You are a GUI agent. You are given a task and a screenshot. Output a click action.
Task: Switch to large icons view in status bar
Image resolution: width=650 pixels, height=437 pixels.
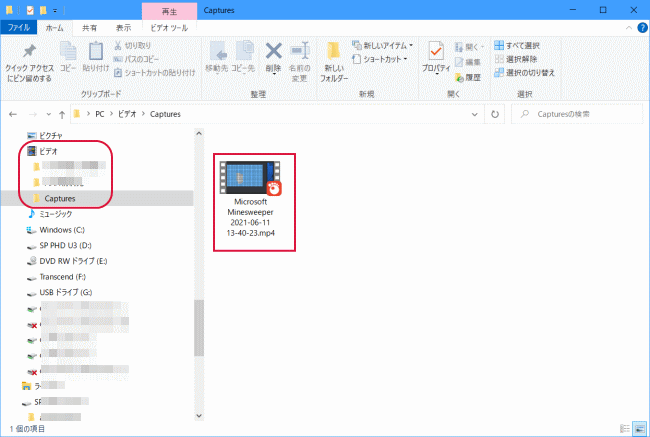(x=640, y=429)
